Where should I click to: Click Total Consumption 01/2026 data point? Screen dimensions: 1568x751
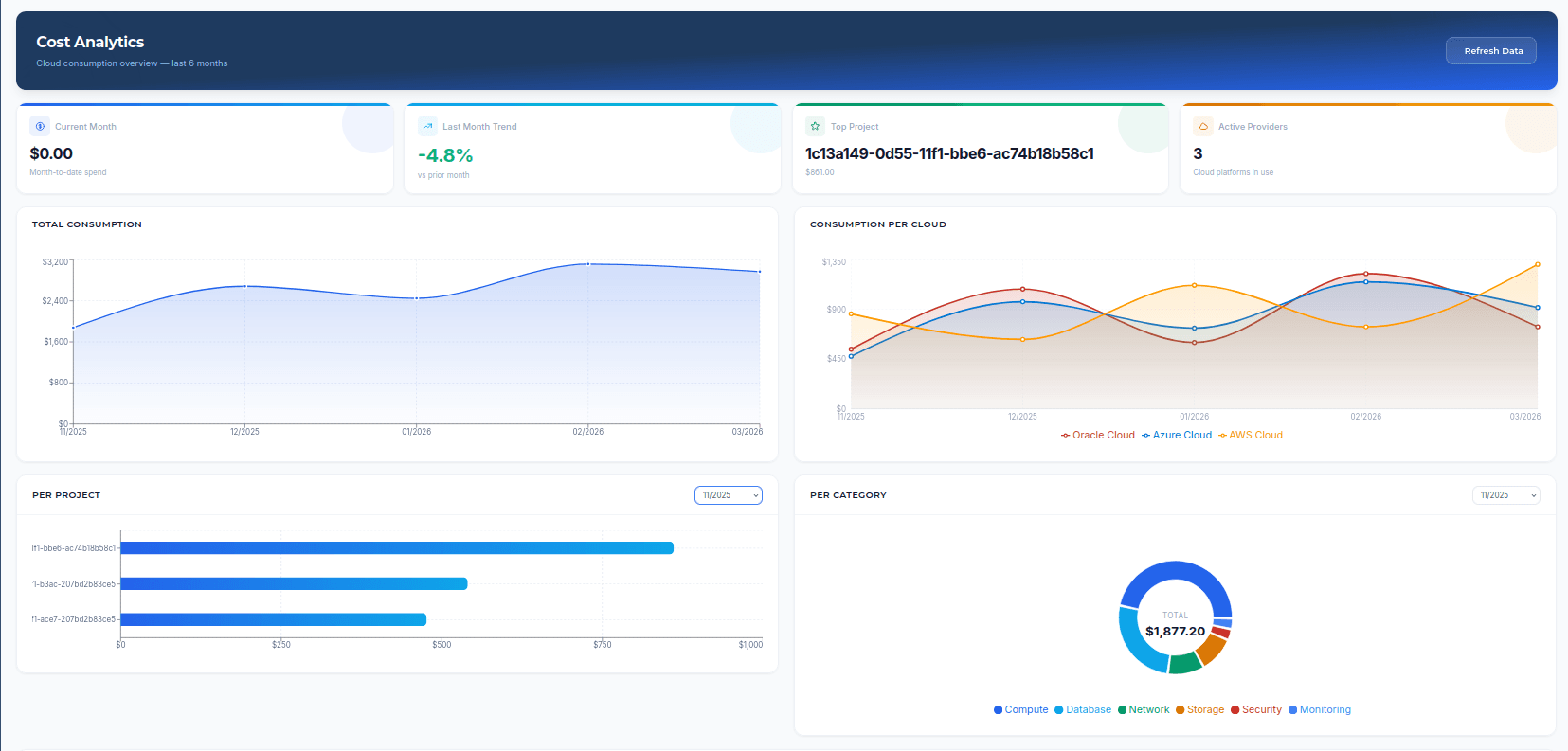pos(417,298)
